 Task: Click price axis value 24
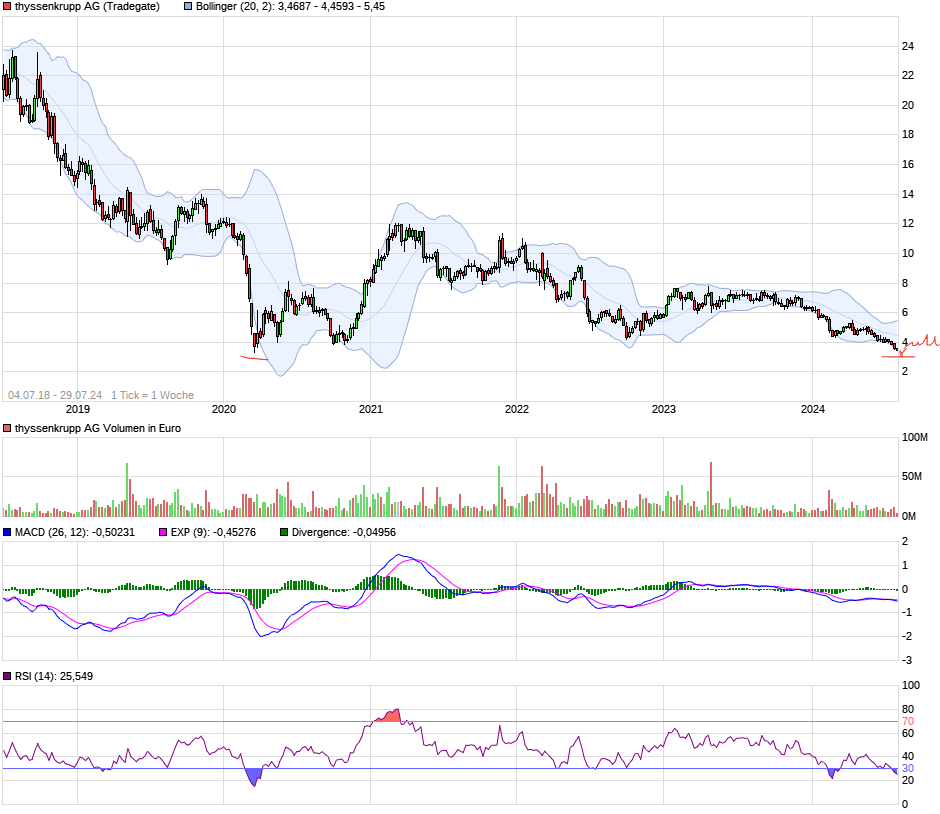tap(908, 46)
